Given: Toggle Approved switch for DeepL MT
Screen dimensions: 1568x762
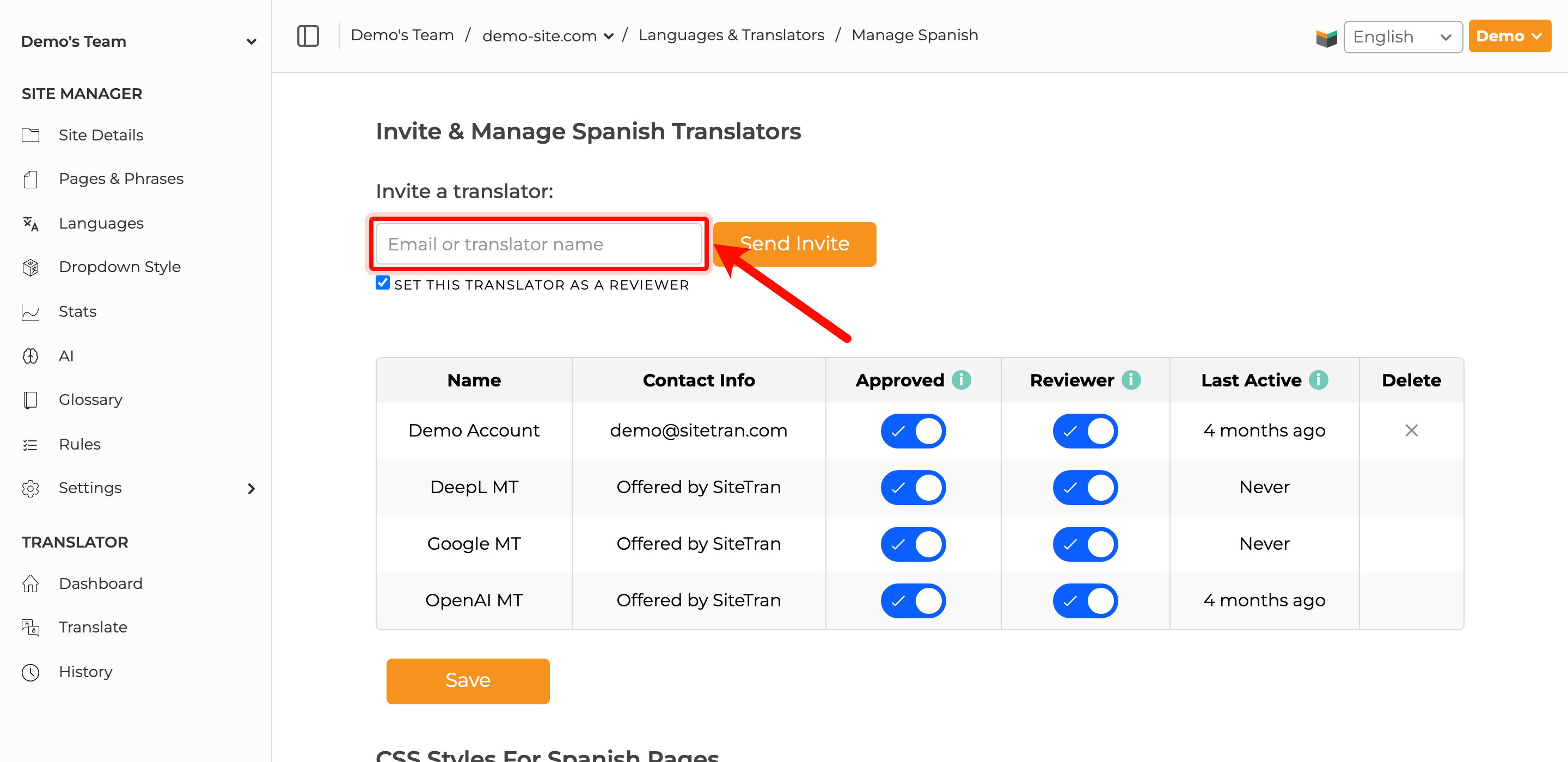Looking at the screenshot, I should 913,488.
